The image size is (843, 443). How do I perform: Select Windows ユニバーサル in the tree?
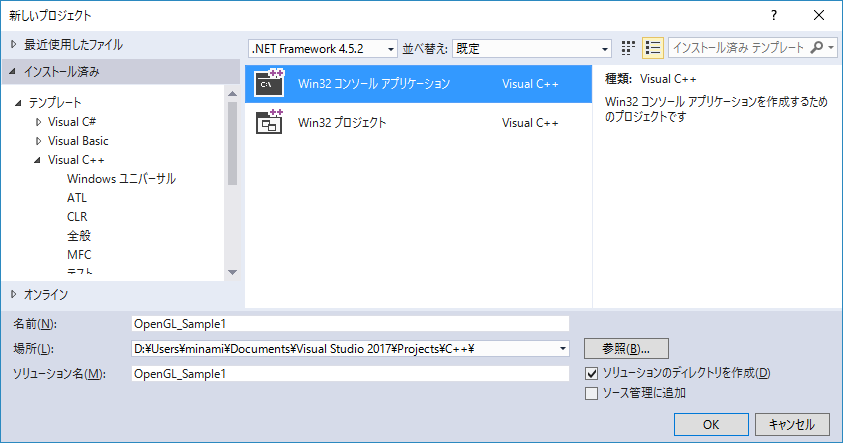click(122, 179)
